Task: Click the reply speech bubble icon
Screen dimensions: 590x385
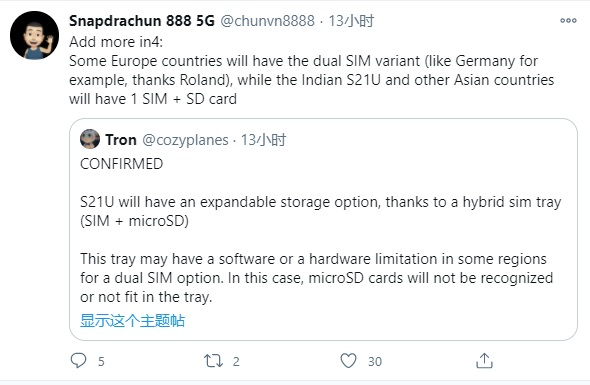Action: (78, 361)
